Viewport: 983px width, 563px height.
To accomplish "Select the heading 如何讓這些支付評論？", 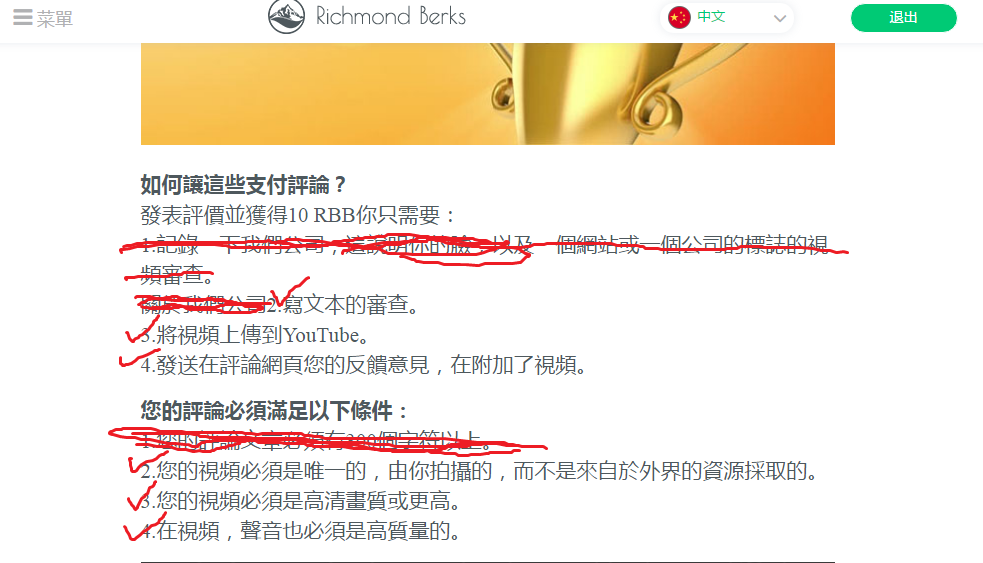I will point(243,184).
